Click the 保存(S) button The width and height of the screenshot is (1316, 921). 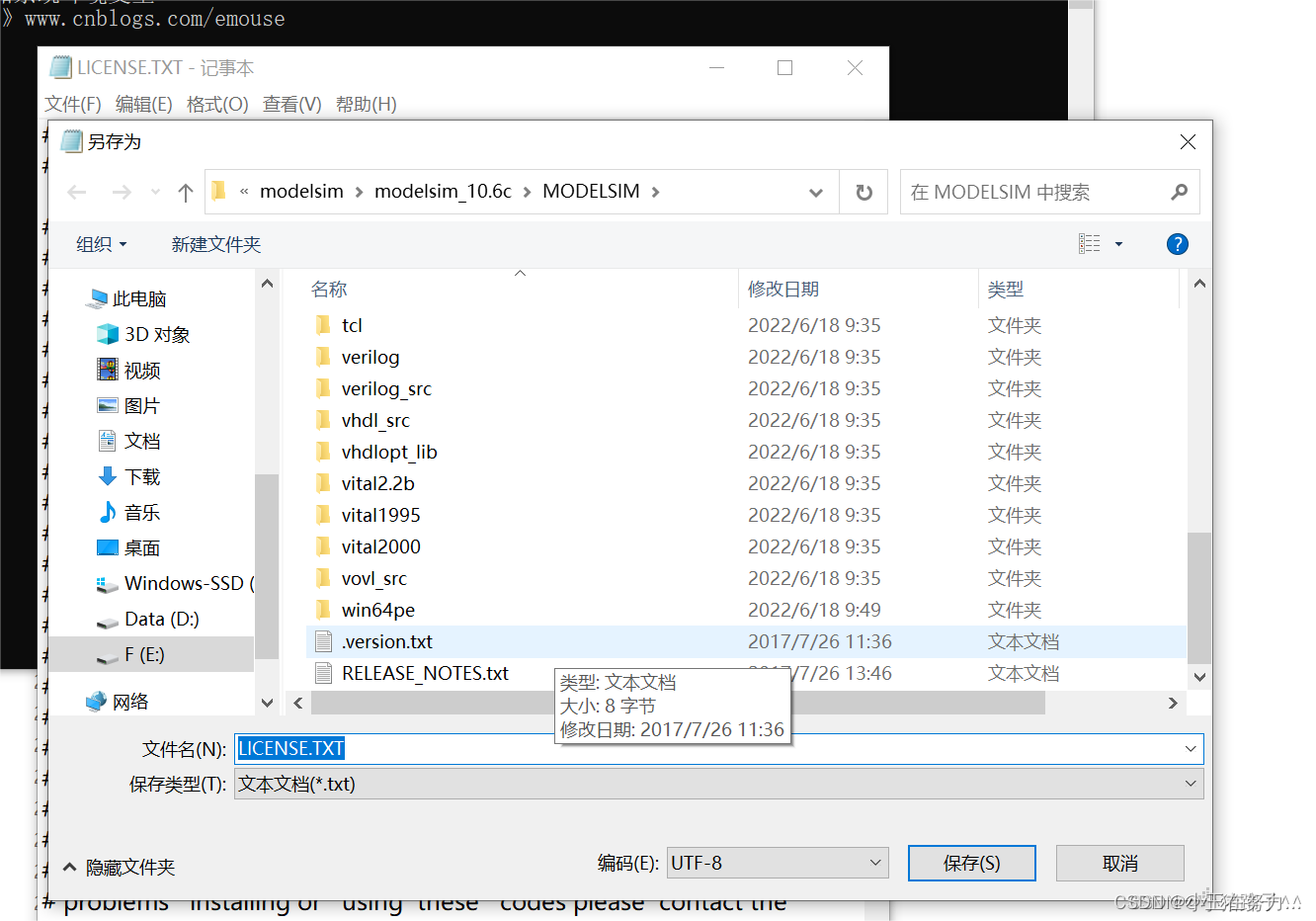tap(971, 863)
